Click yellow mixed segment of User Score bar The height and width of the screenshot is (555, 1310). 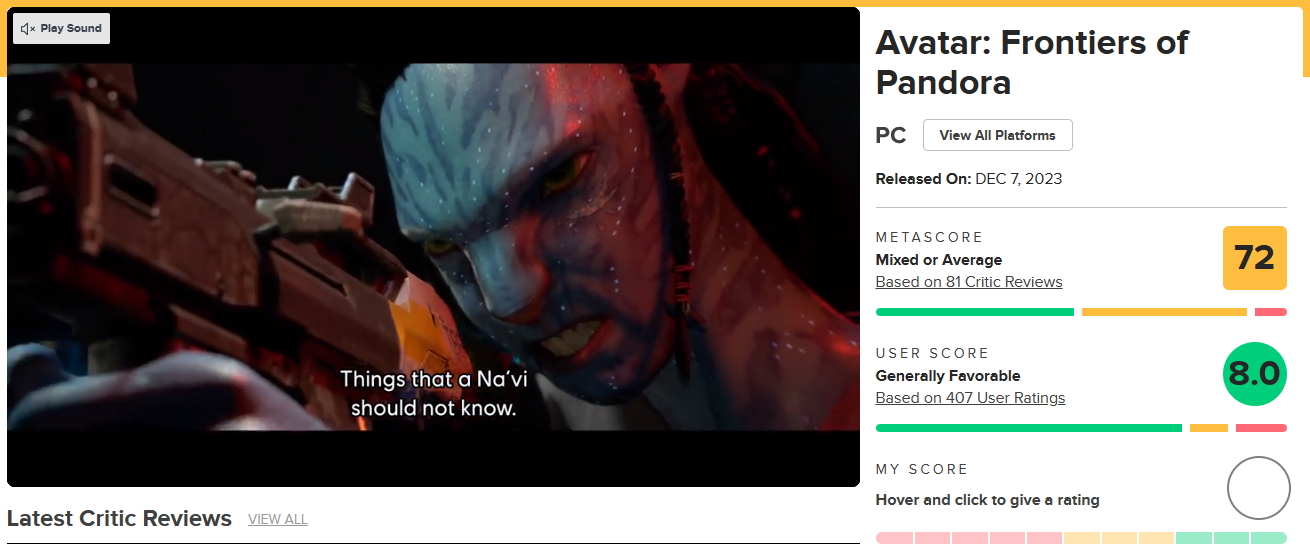point(1209,428)
